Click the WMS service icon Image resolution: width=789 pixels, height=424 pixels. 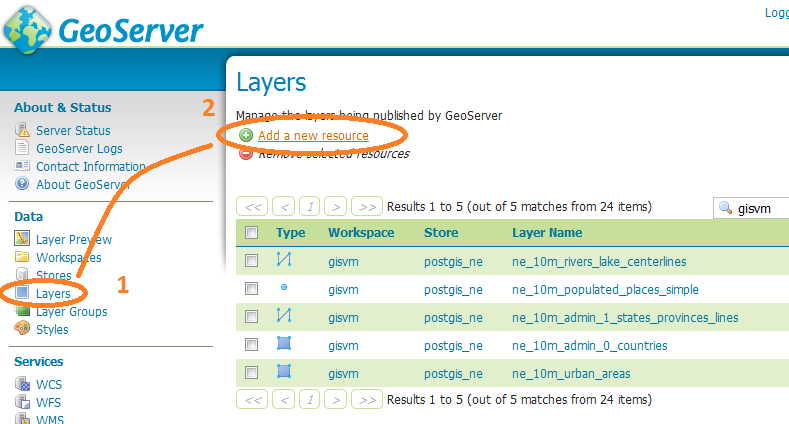coord(22,418)
